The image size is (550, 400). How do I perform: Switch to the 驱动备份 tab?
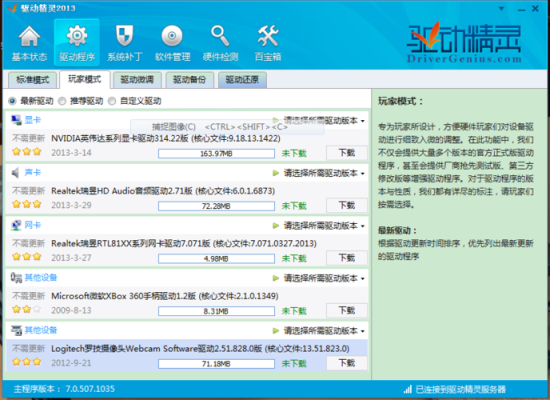tap(189, 80)
